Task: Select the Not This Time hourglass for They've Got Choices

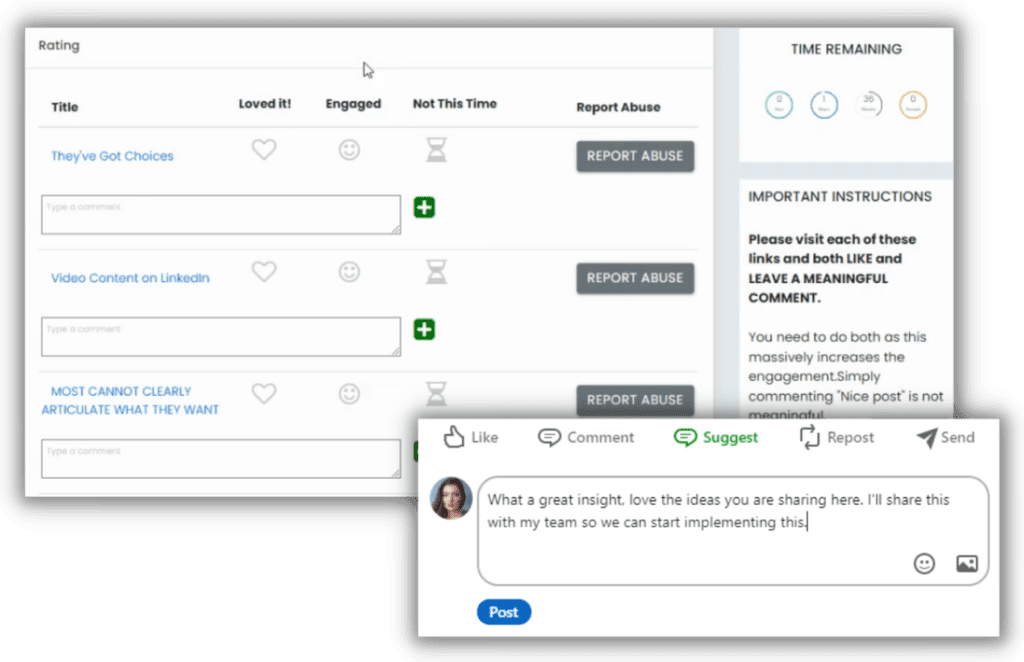Action: pos(435,148)
